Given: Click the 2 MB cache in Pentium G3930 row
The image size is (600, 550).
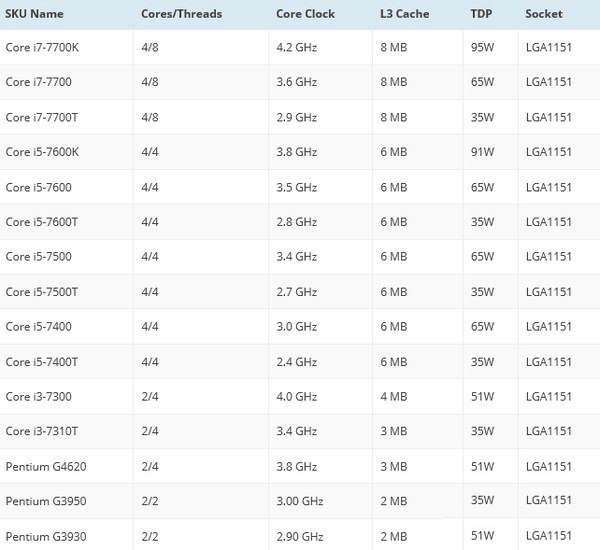Looking at the screenshot, I should click(394, 537).
